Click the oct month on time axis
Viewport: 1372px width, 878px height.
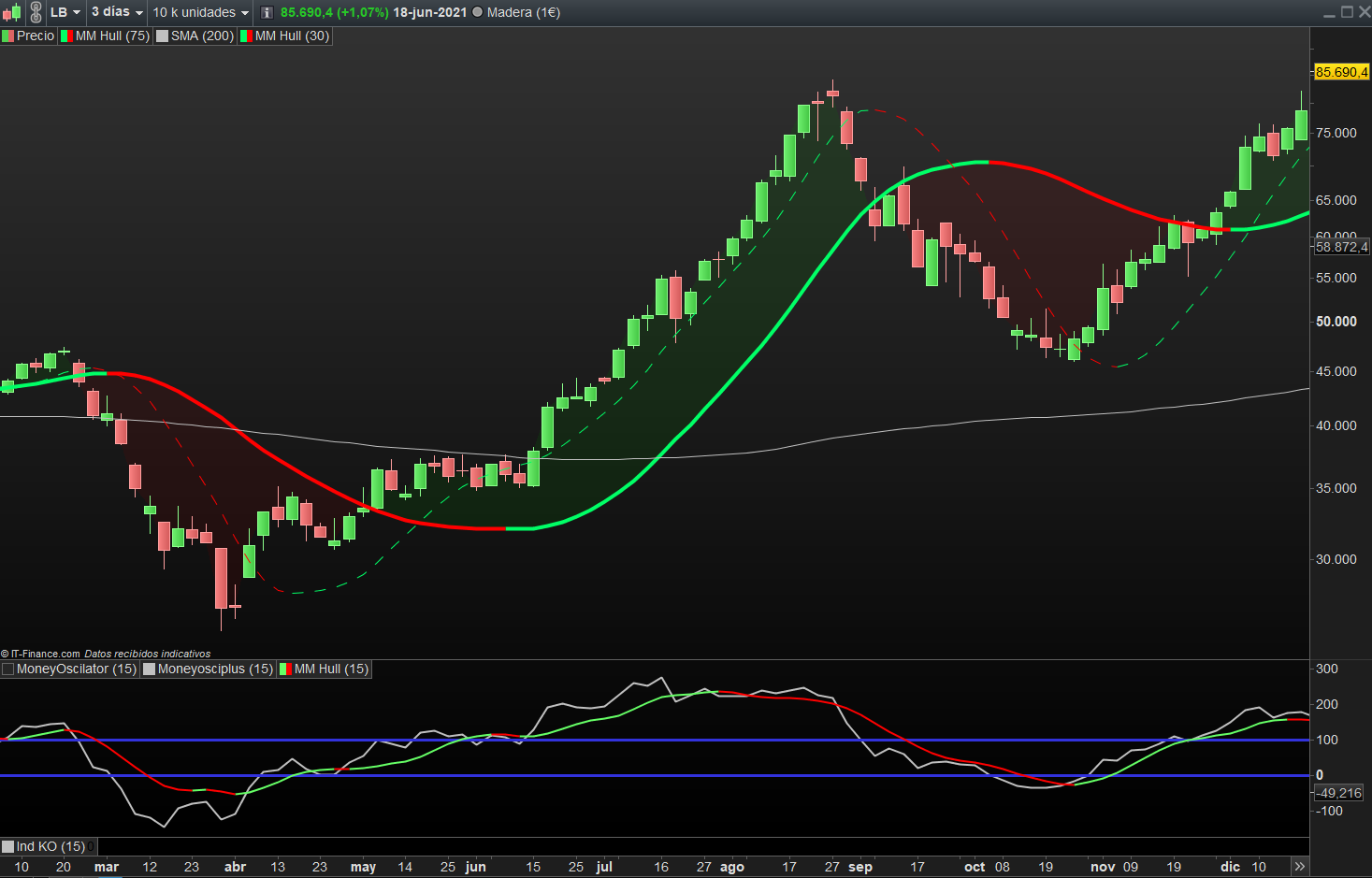(975, 867)
